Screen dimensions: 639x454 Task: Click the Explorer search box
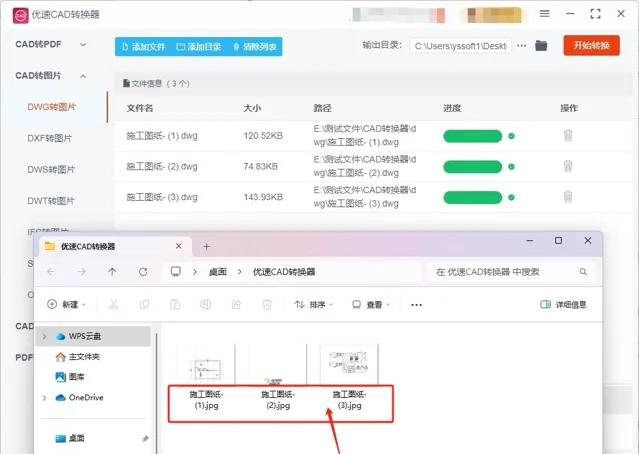coord(511,272)
